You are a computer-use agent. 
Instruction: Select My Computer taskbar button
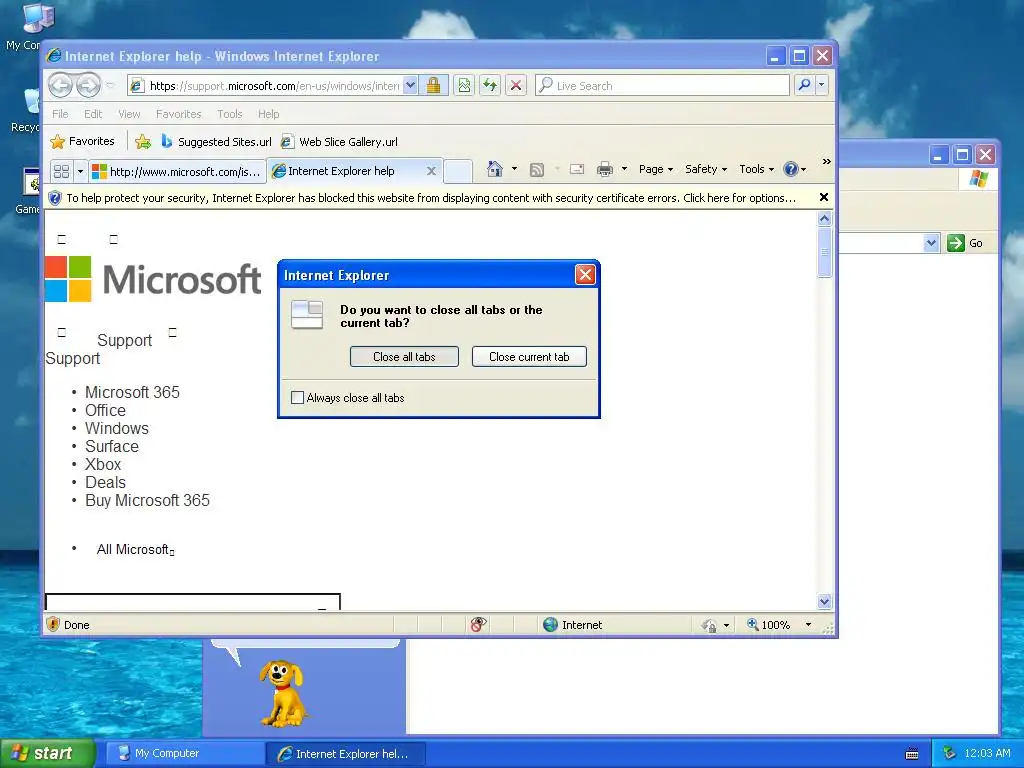point(184,753)
